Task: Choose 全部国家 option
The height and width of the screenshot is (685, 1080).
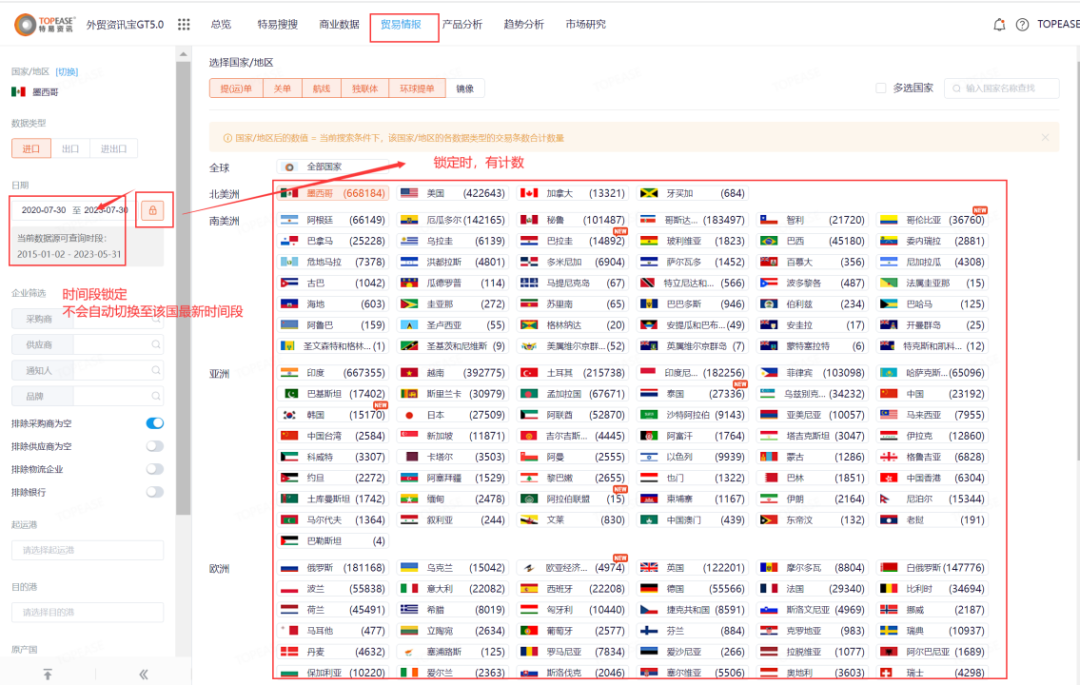Action: 332,167
